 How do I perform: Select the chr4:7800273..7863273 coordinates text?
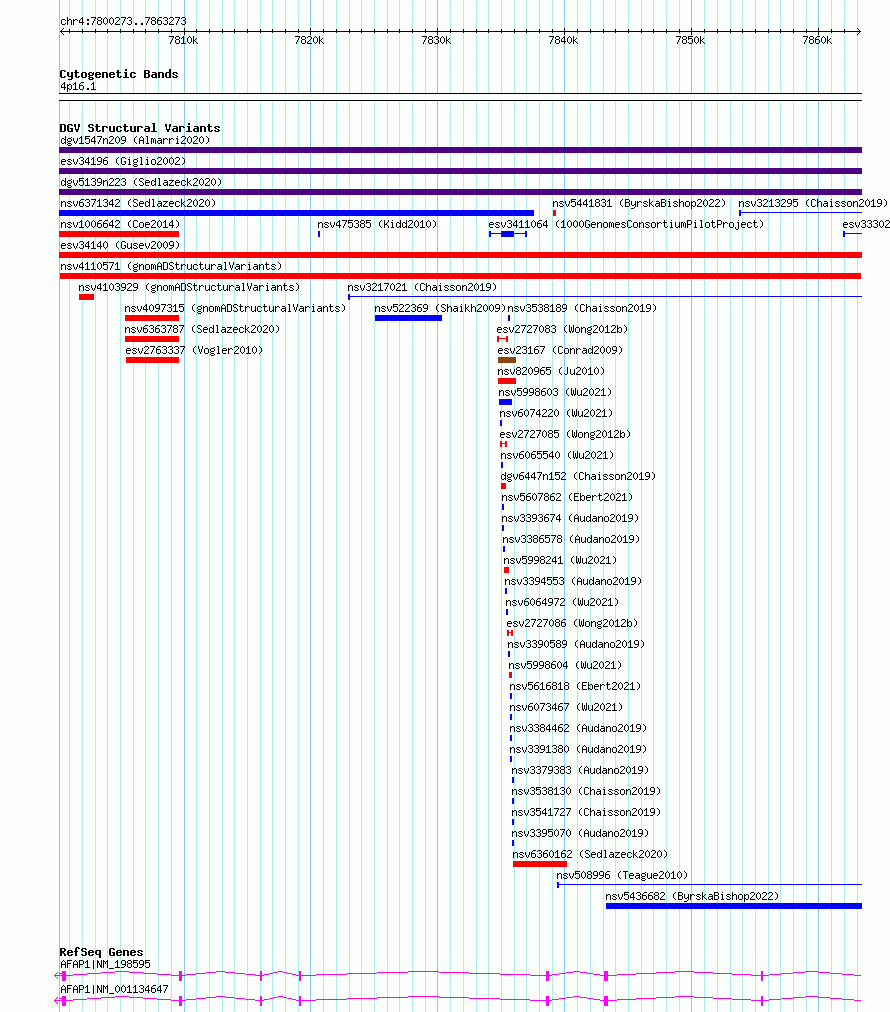pyautogui.click(x=123, y=21)
